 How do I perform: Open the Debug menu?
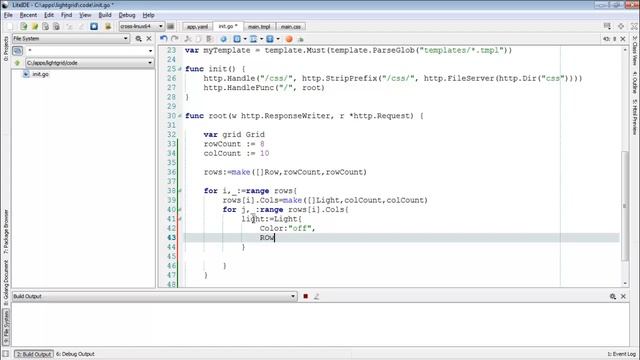(127, 15)
